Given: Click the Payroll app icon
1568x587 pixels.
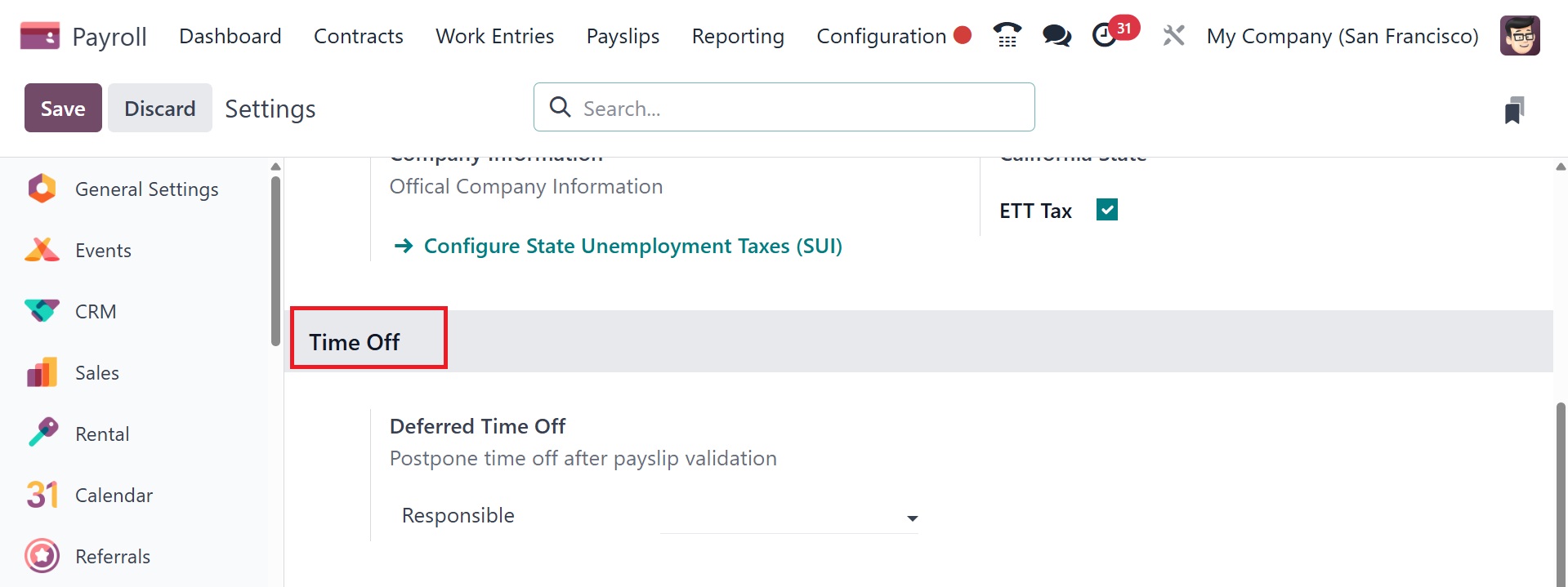Looking at the screenshot, I should point(39,36).
